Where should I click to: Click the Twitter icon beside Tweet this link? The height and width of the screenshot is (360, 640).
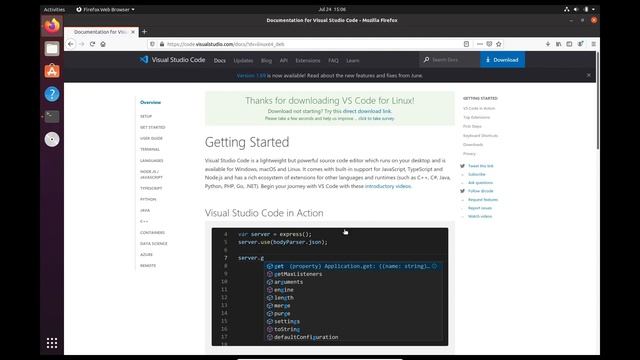462,166
